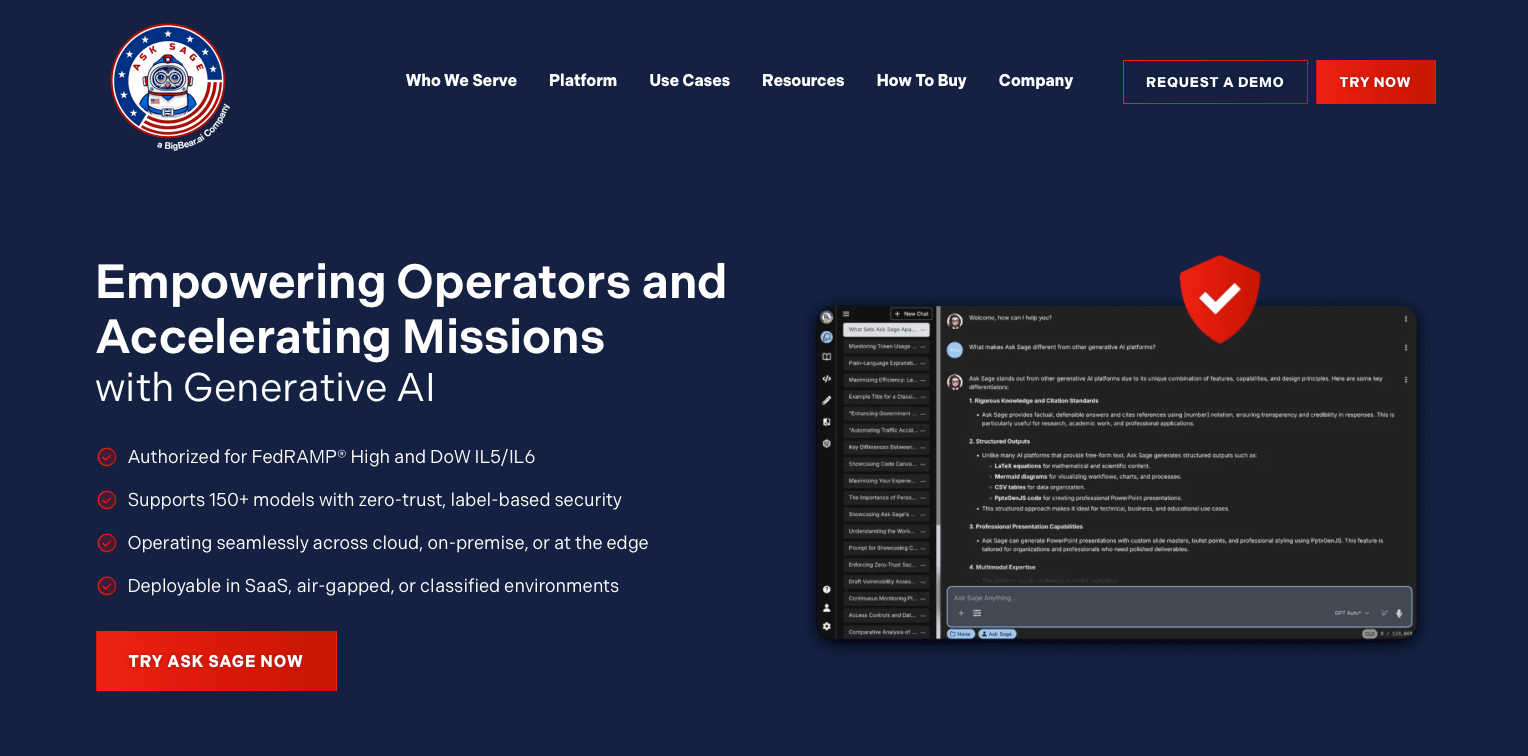Viewport: 1528px width, 756px height.
Task: Open the user profile icon in app sidebar
Action: [827, 608]
